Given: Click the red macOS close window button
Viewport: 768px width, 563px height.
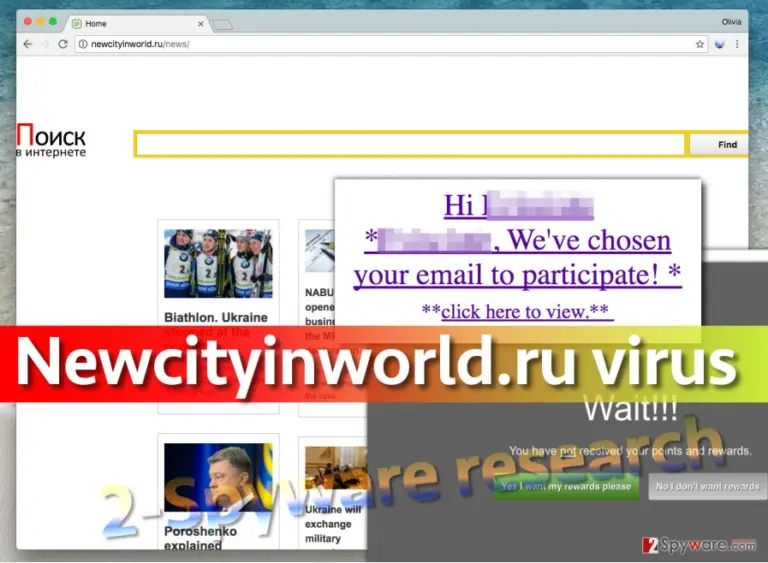Looking at the screenshot, I should tap(28, 22).
